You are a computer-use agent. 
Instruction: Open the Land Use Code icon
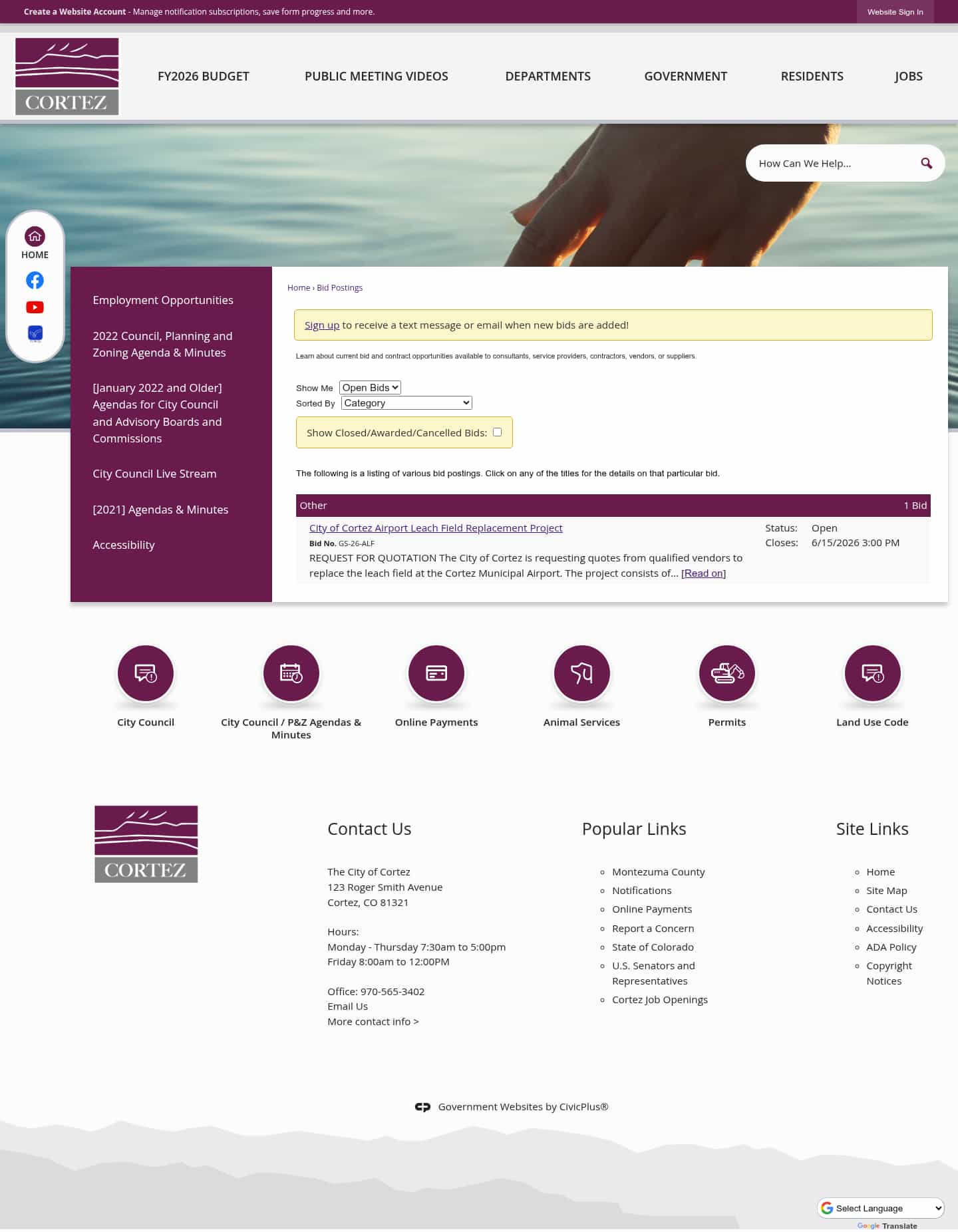pyautogui.click(x=872, y=673)
